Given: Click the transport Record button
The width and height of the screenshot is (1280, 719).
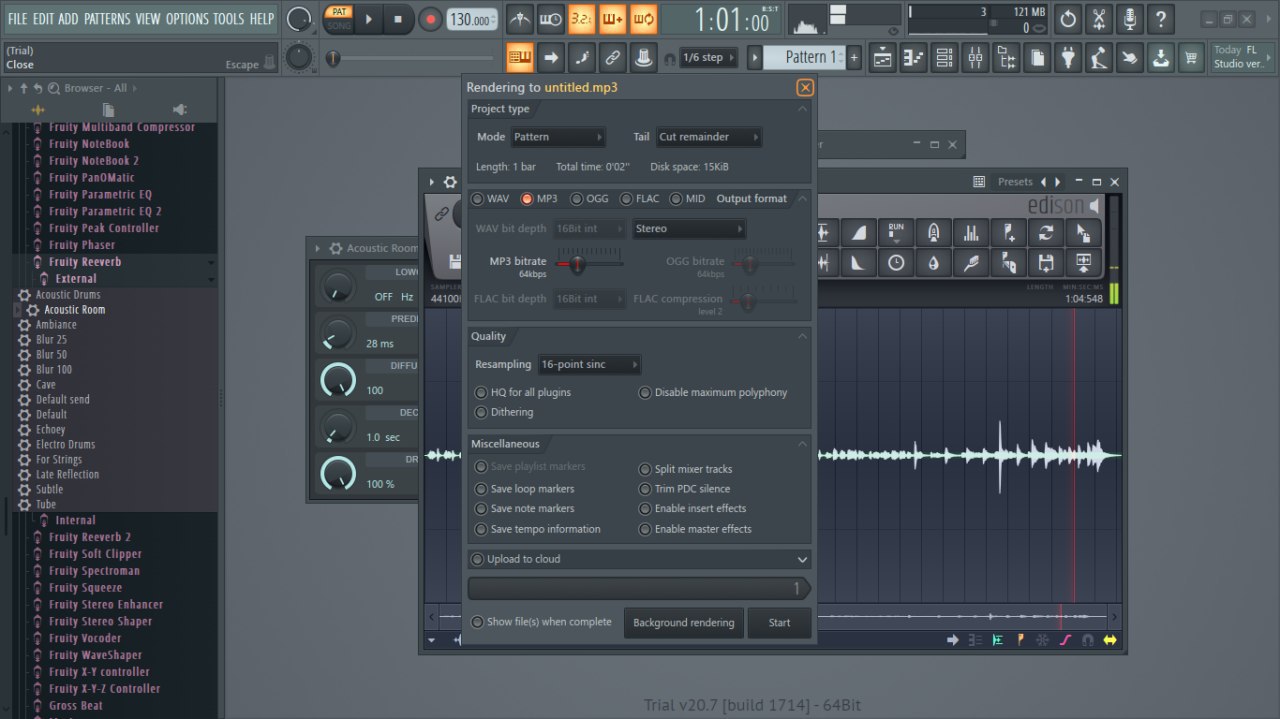Looking at the screenshot, I should pyautogui.click(x=430, y=18).
